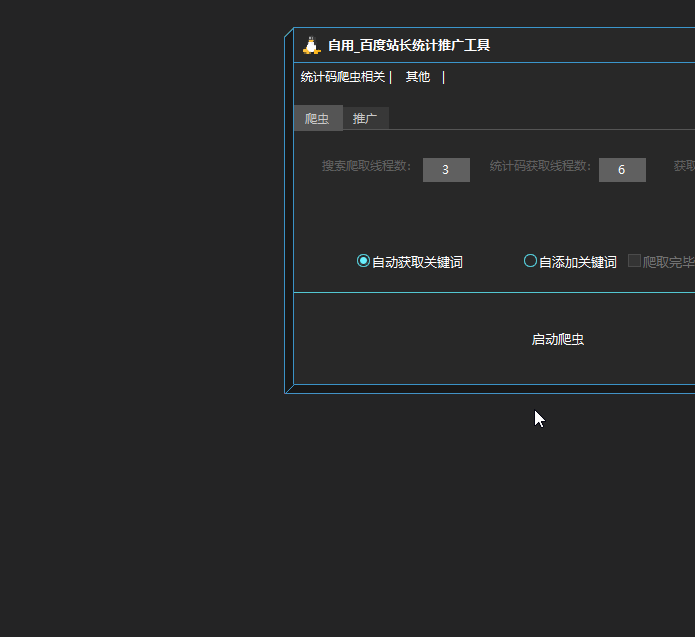Click the cut-off 获取 label at right edge
The width and height of the screenshot is (695, 637).
[x=684, y=166]
